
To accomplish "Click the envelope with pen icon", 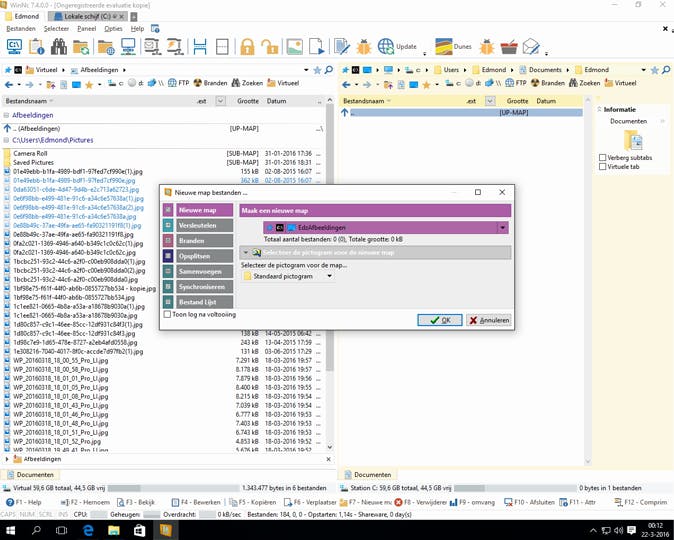I will pyautogui.click(x=531, y=46).
